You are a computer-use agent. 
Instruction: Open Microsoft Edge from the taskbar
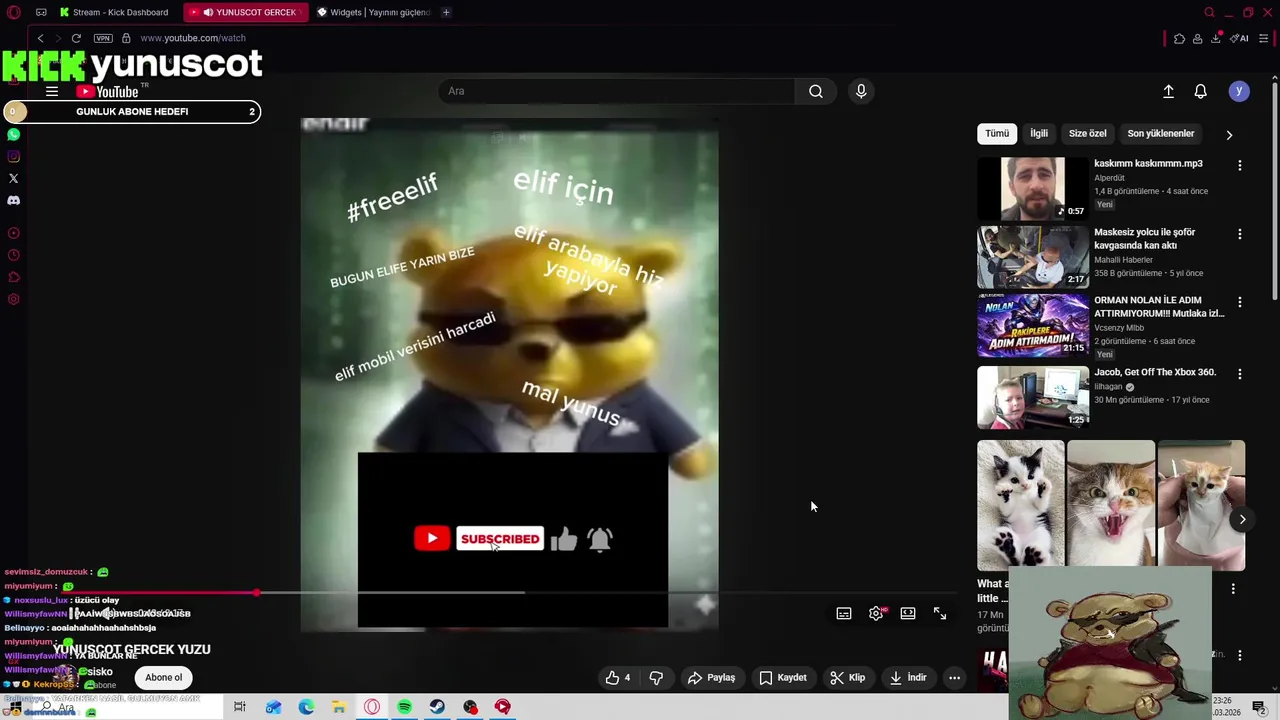click(x=306, y=707)
